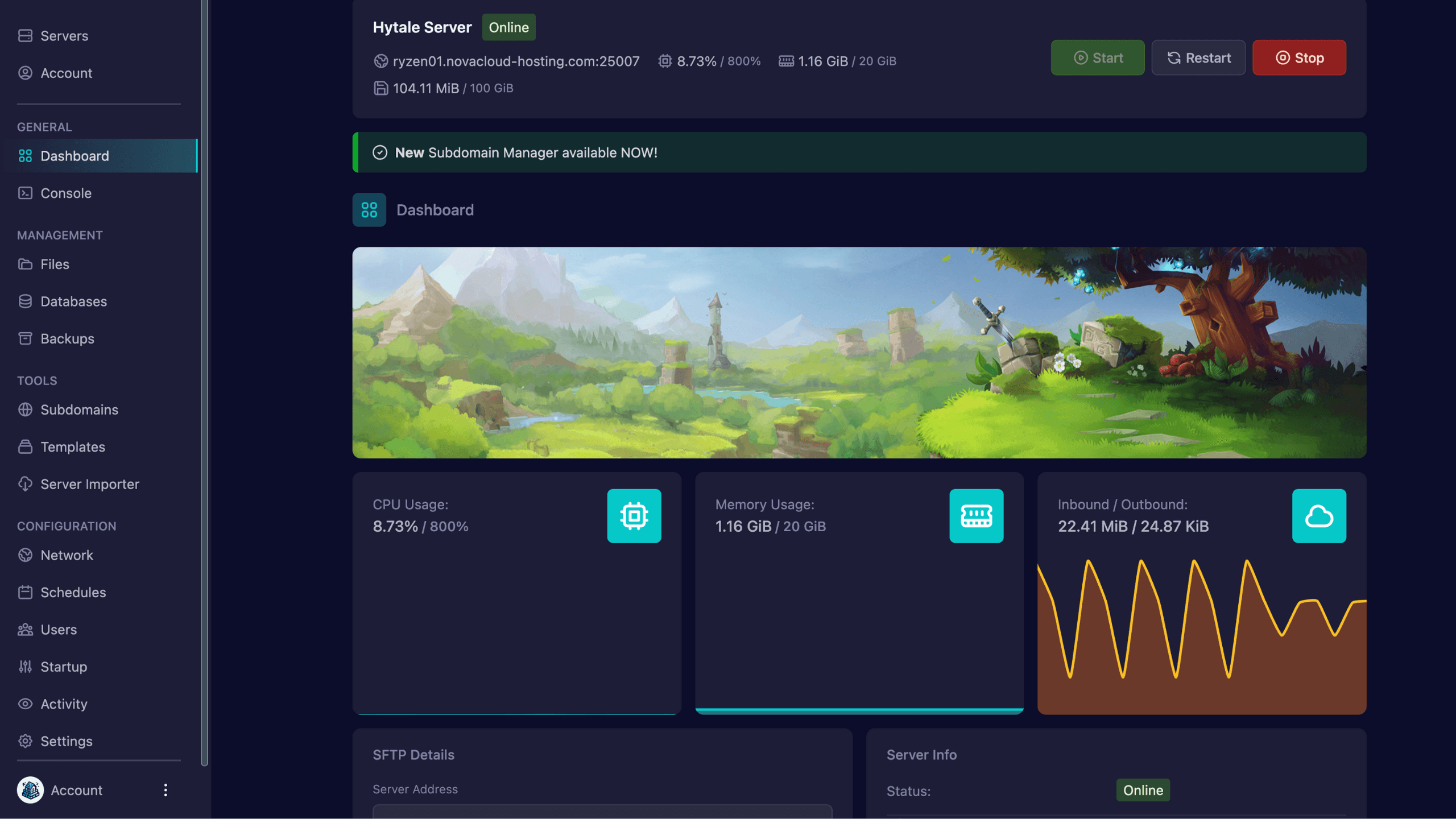Click the Inbound/Outbound cloud icon
The height and width of the screenshot is (819, 1456).
pyautogui.click(x=1319, y=516)
